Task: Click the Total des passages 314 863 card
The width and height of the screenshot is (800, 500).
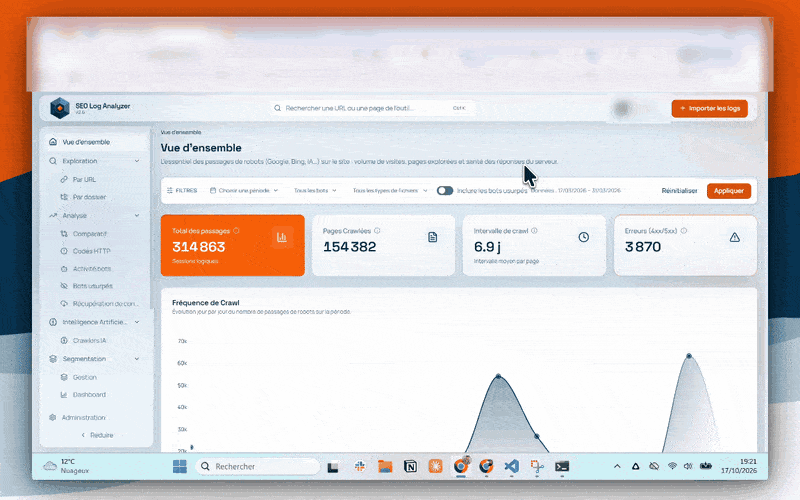Action: coord(233,245)
